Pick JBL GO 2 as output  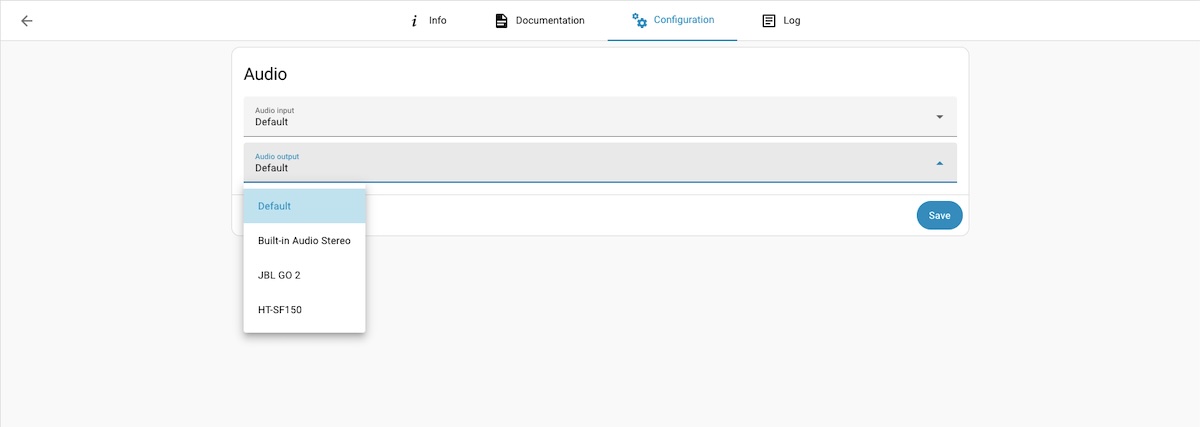coord(279,275)
